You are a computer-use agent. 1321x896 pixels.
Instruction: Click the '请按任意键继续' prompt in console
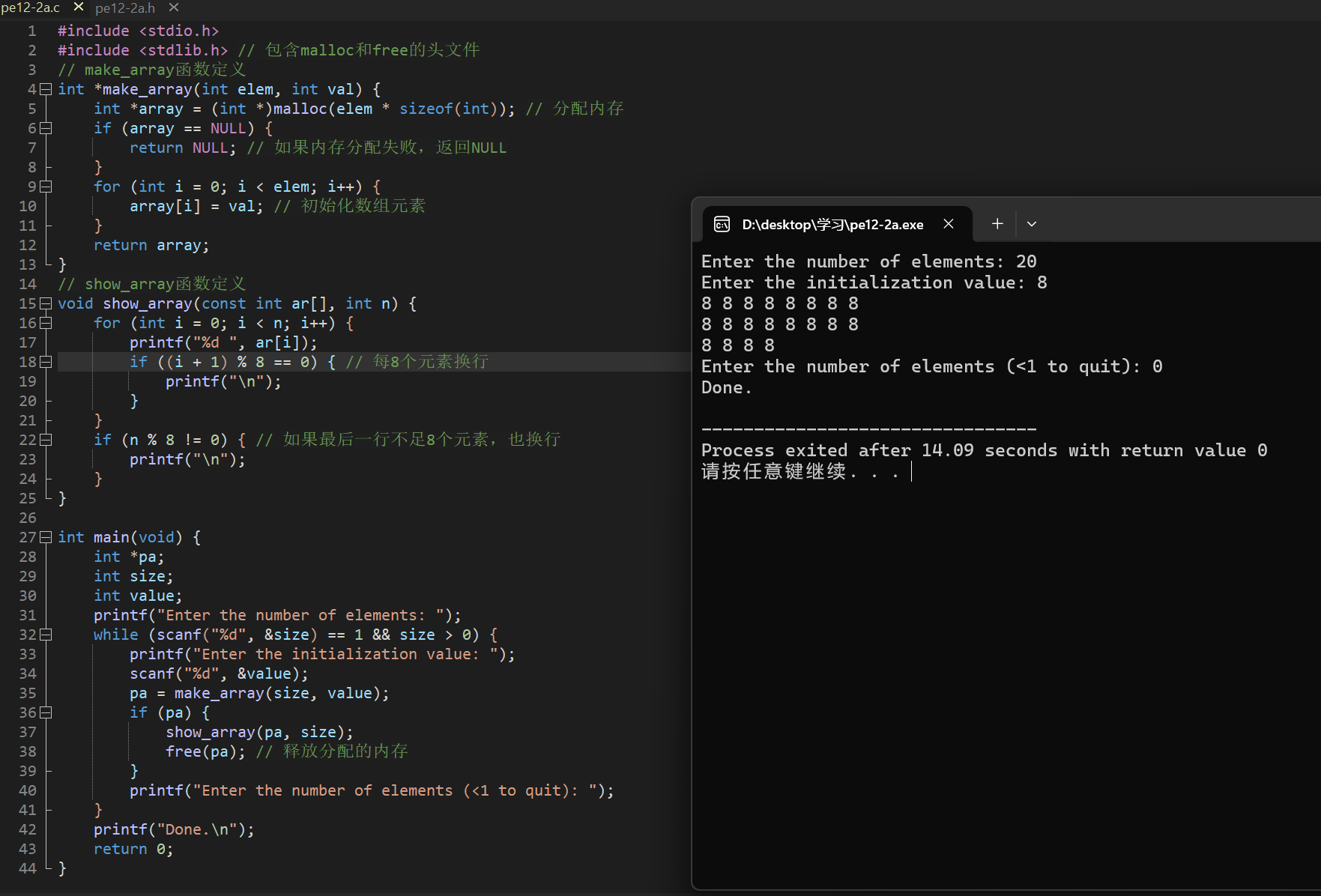[x=773, y=471]
